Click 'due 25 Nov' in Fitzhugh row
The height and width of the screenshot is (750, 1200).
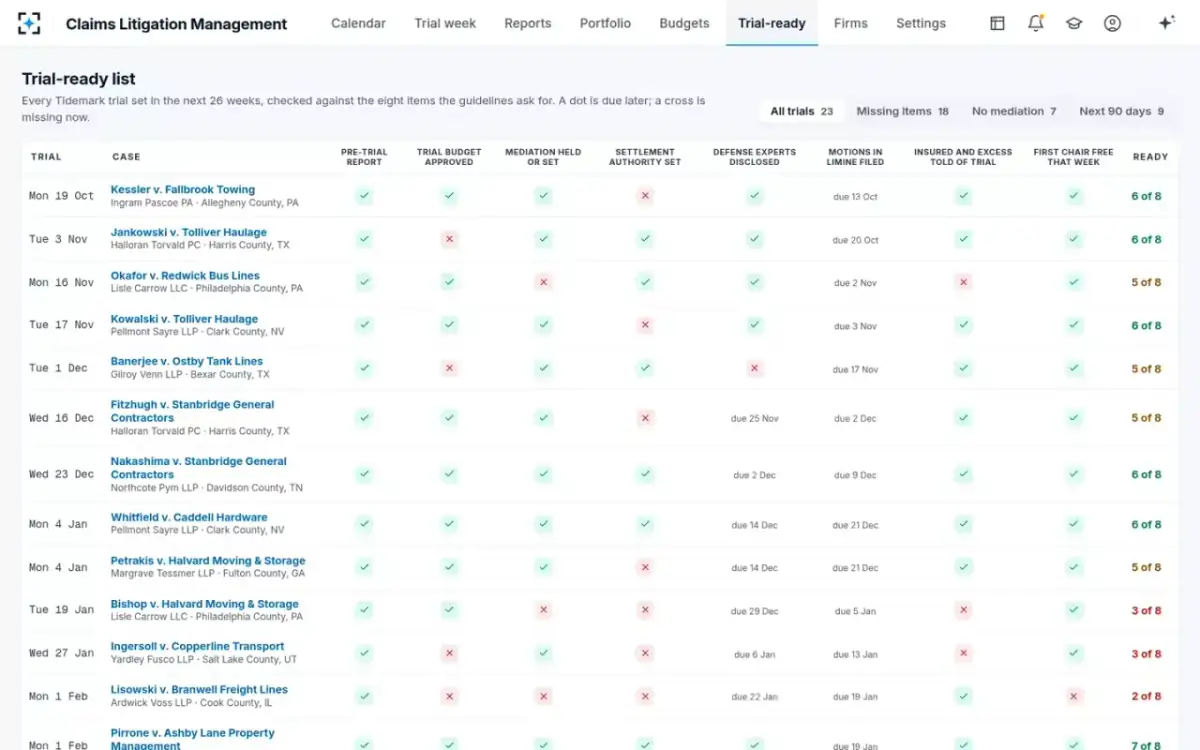click(x=754, y=419)
